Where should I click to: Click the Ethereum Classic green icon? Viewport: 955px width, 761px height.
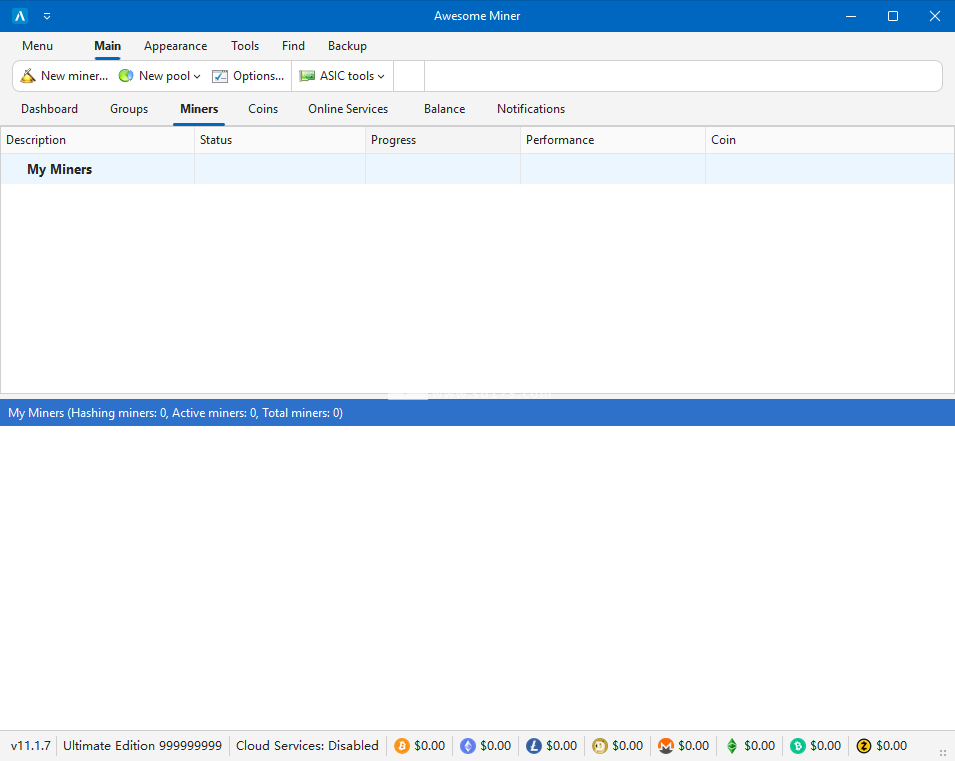[x=732, y=746]
